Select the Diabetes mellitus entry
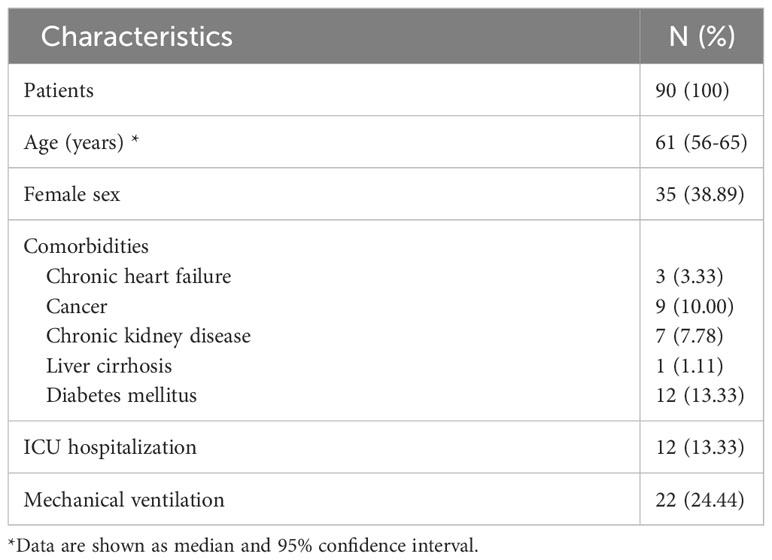 coord(121,395)
